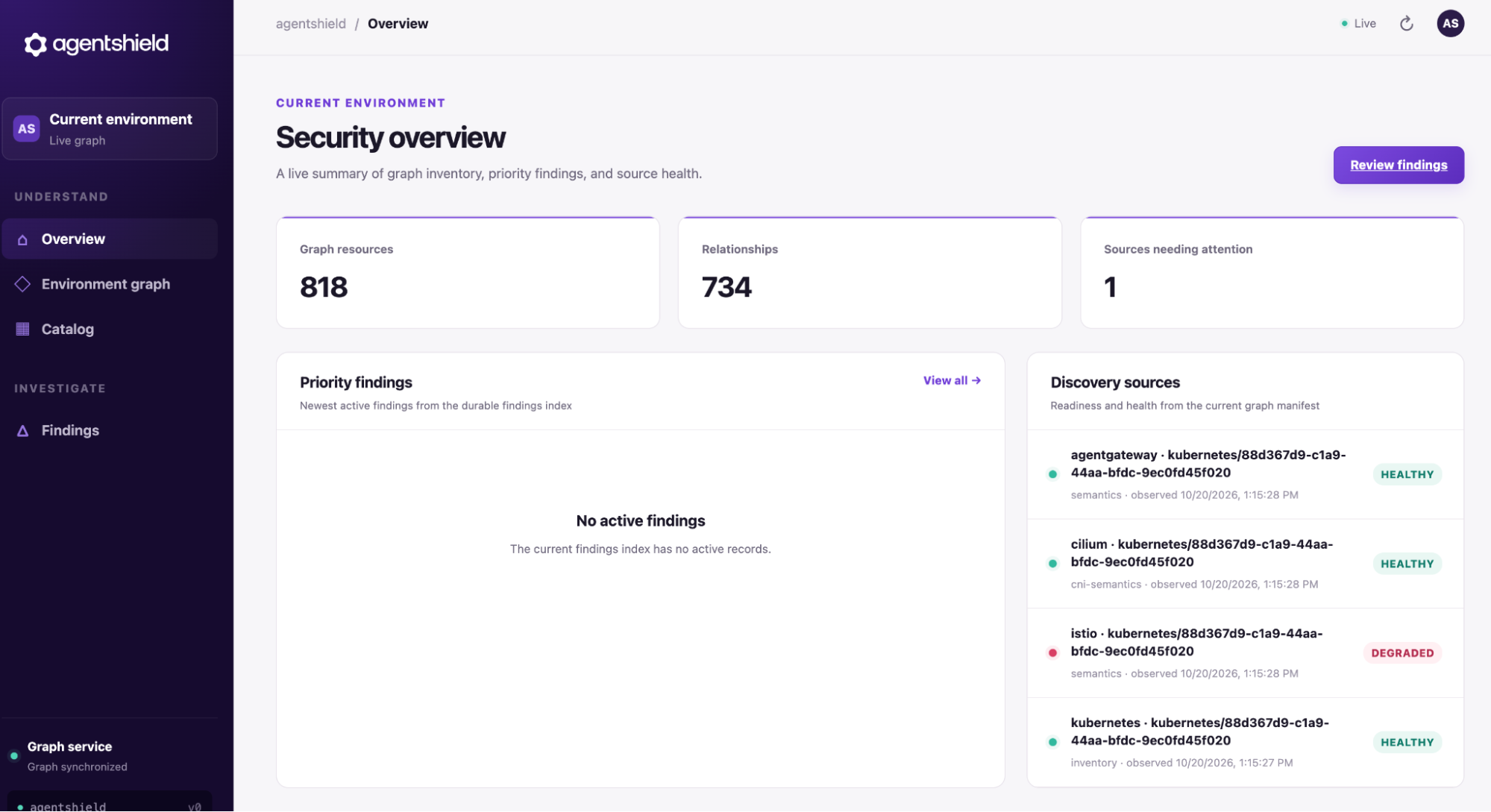Click the Overview home icon in sidebar

pos(22,239)
